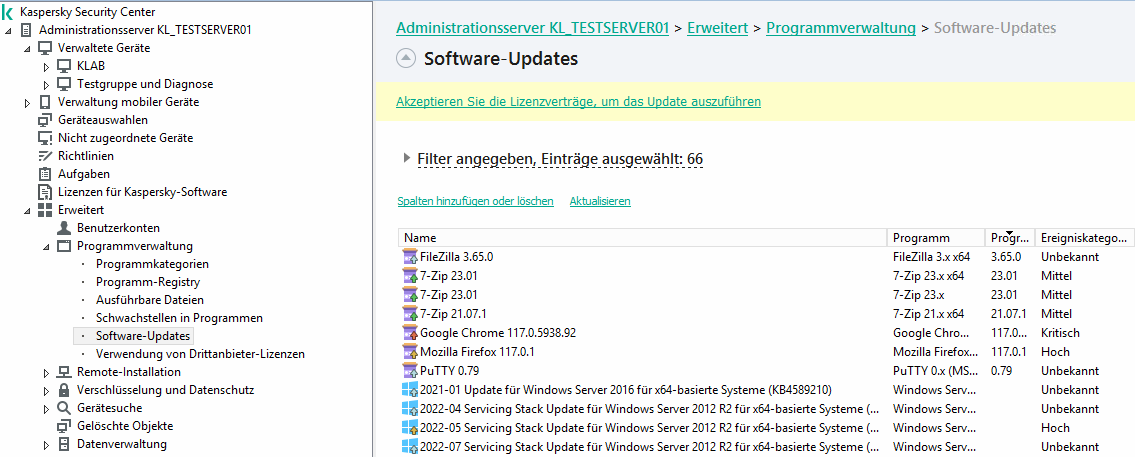This screenshot has height=457, width=1135.
Task: Follow the Erweitert breadcrumb link
Action: point(717,28)
